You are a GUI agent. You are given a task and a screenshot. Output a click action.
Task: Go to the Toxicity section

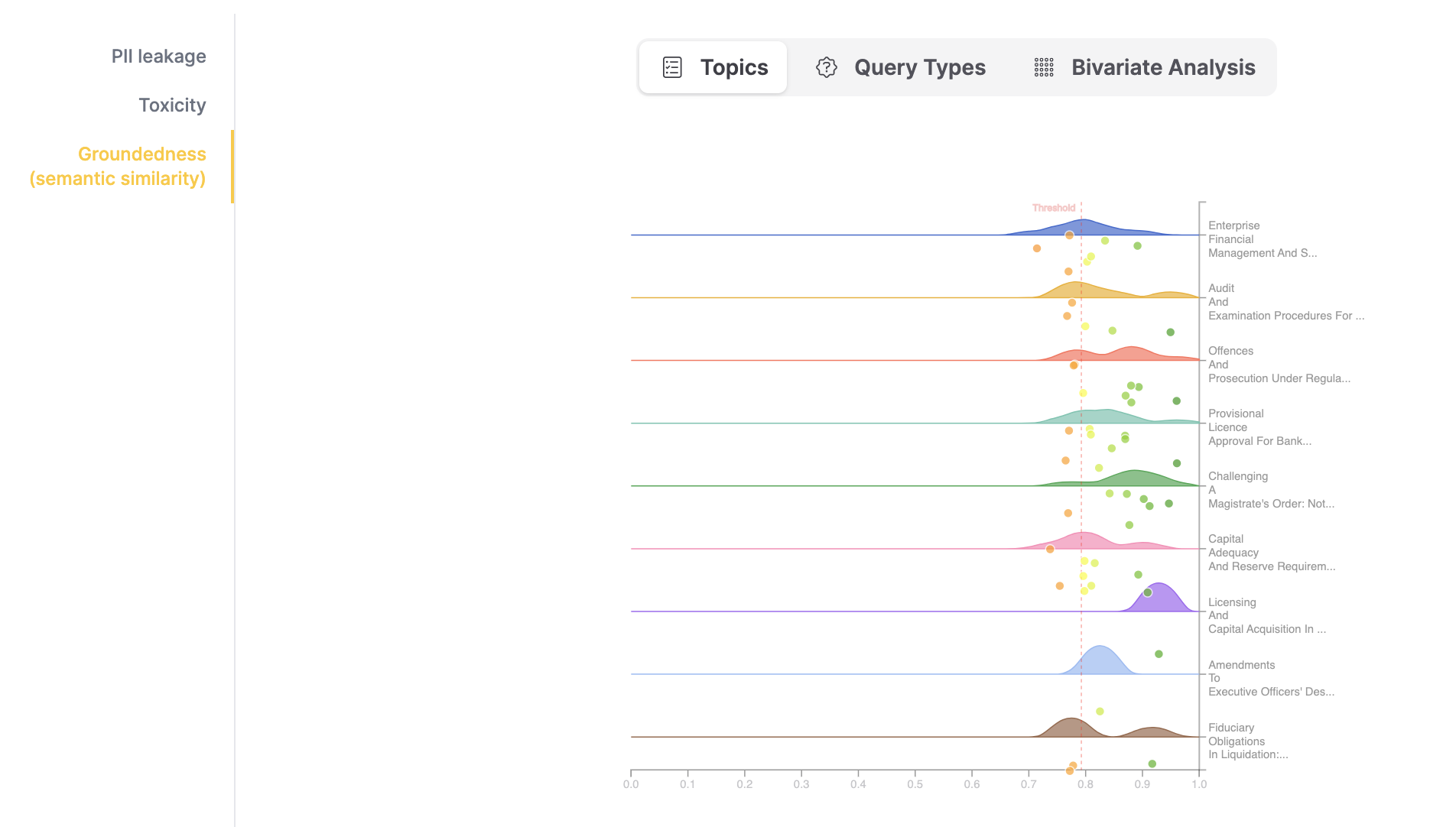tap(172, 105)
